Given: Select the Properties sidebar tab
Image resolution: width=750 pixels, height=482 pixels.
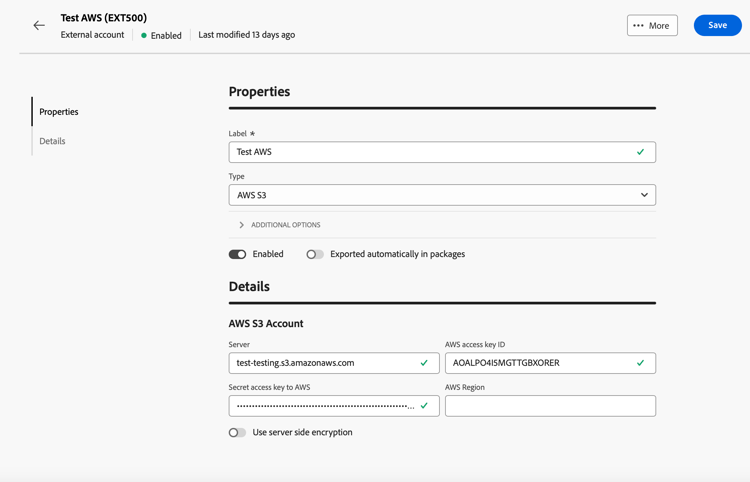Looking at the screenshot, I should click(x=59, y=112).
